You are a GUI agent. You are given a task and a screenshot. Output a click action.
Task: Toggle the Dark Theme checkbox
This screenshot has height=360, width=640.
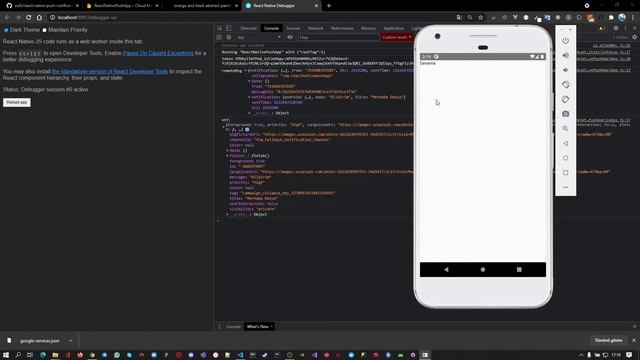[x=6, y=30]
